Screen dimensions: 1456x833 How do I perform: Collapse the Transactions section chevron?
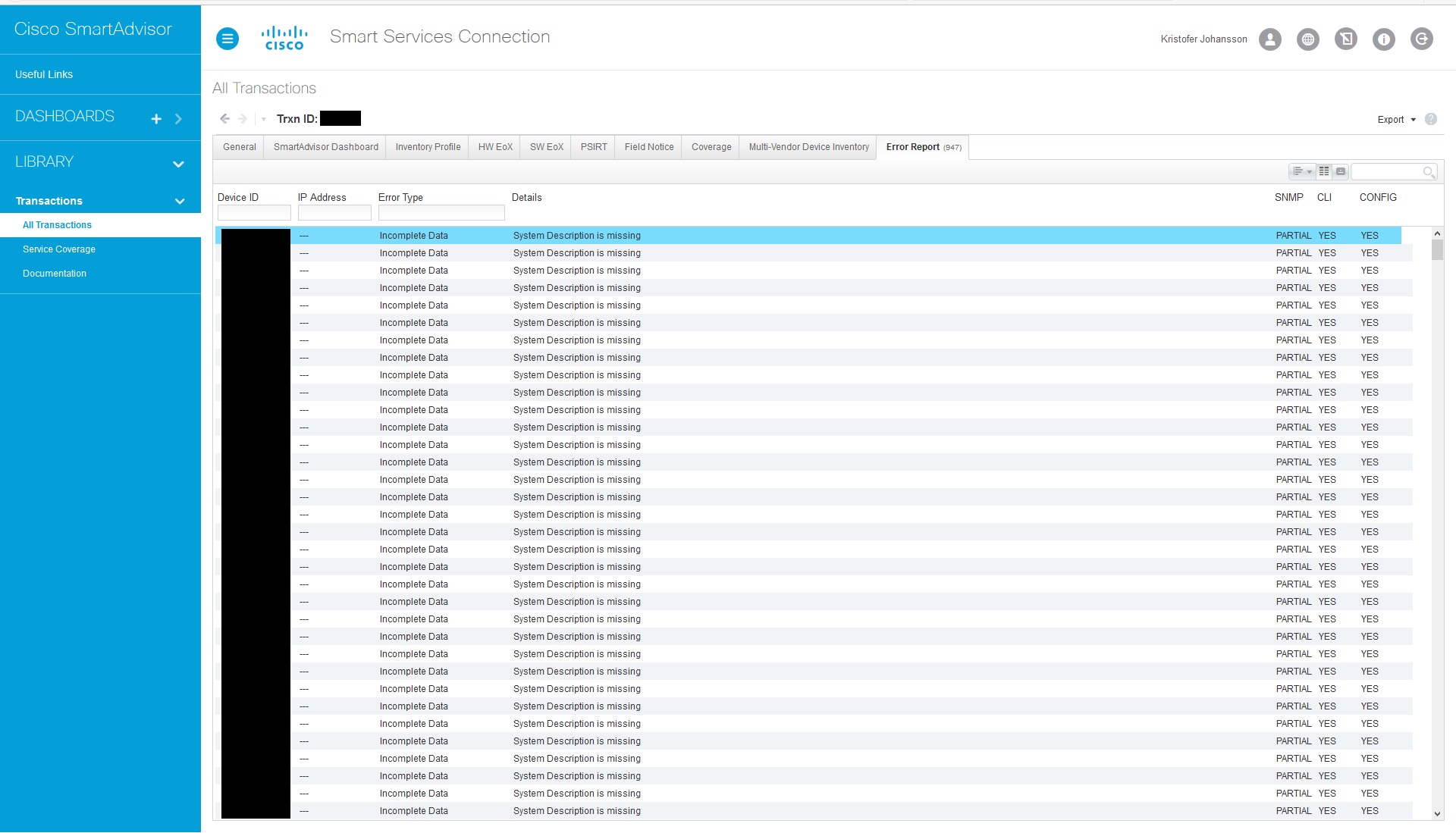[x=180, y=202]
